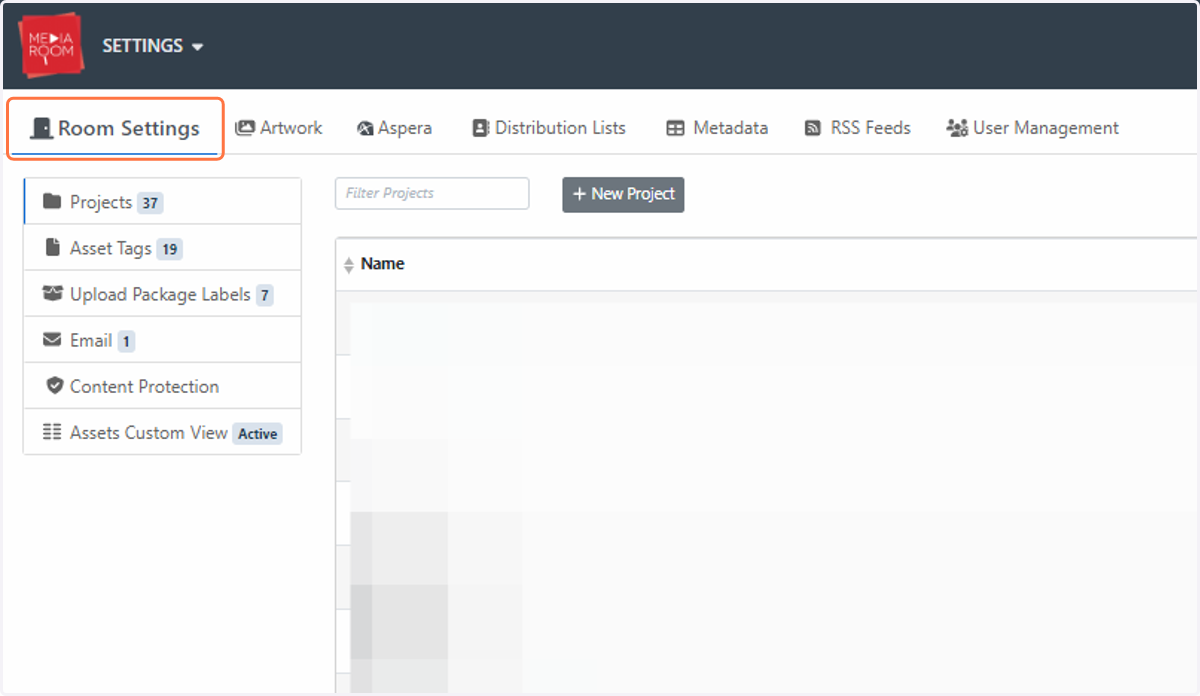
Task: Click the RSS feed icon
Action: pyautogui.click(x=812, y=128)
